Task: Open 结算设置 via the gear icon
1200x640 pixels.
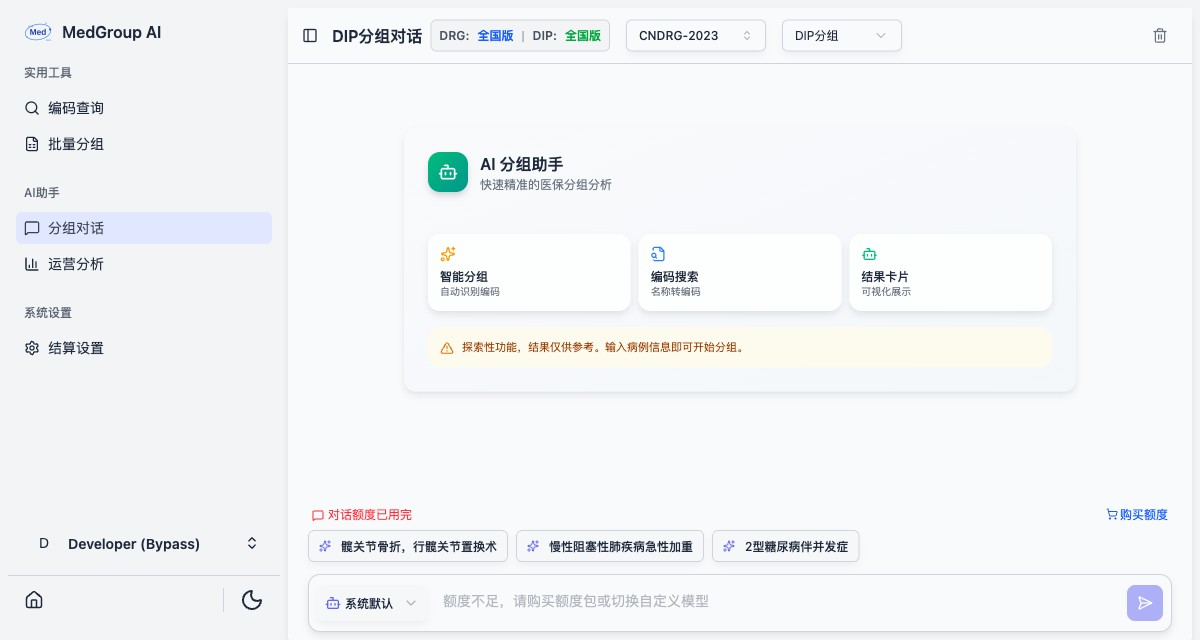Action: click(32, 348)
